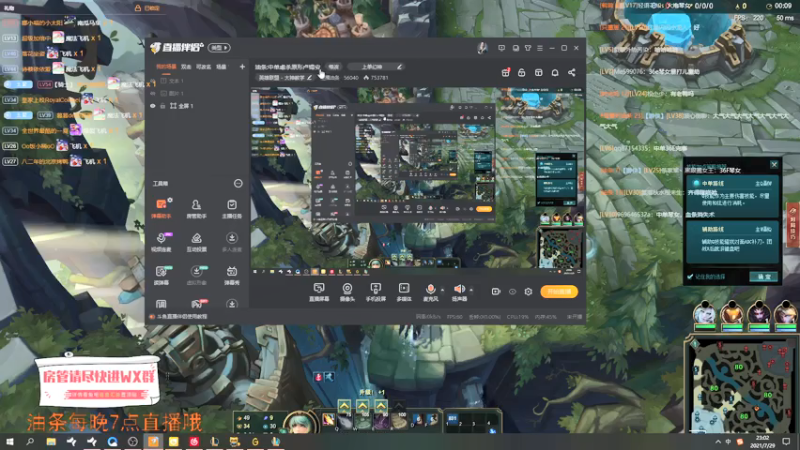Open the 房管助手 tool
Viewport: 800px width, 450px height.
point(196,209)
